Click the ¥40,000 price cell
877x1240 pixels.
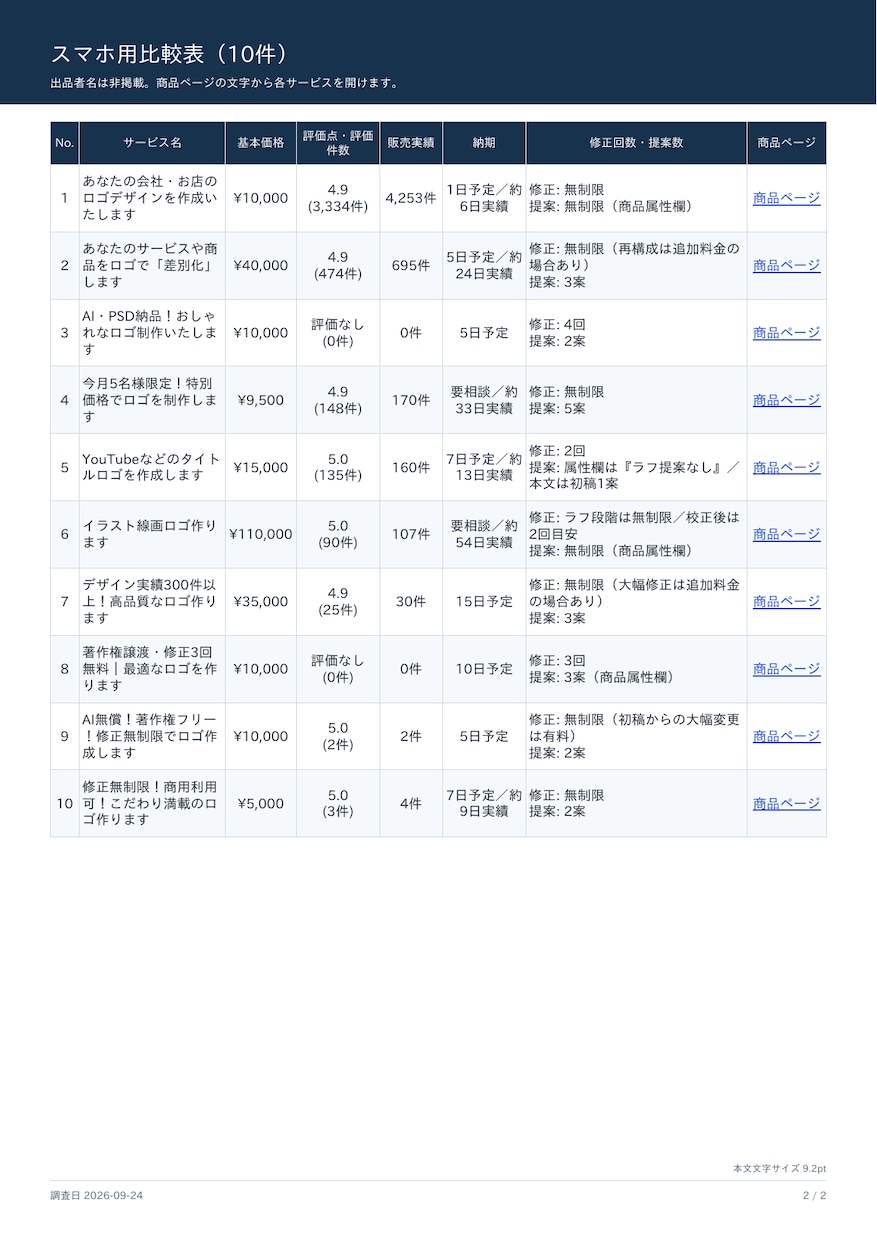pyautogui.click(x=261, y=265)
